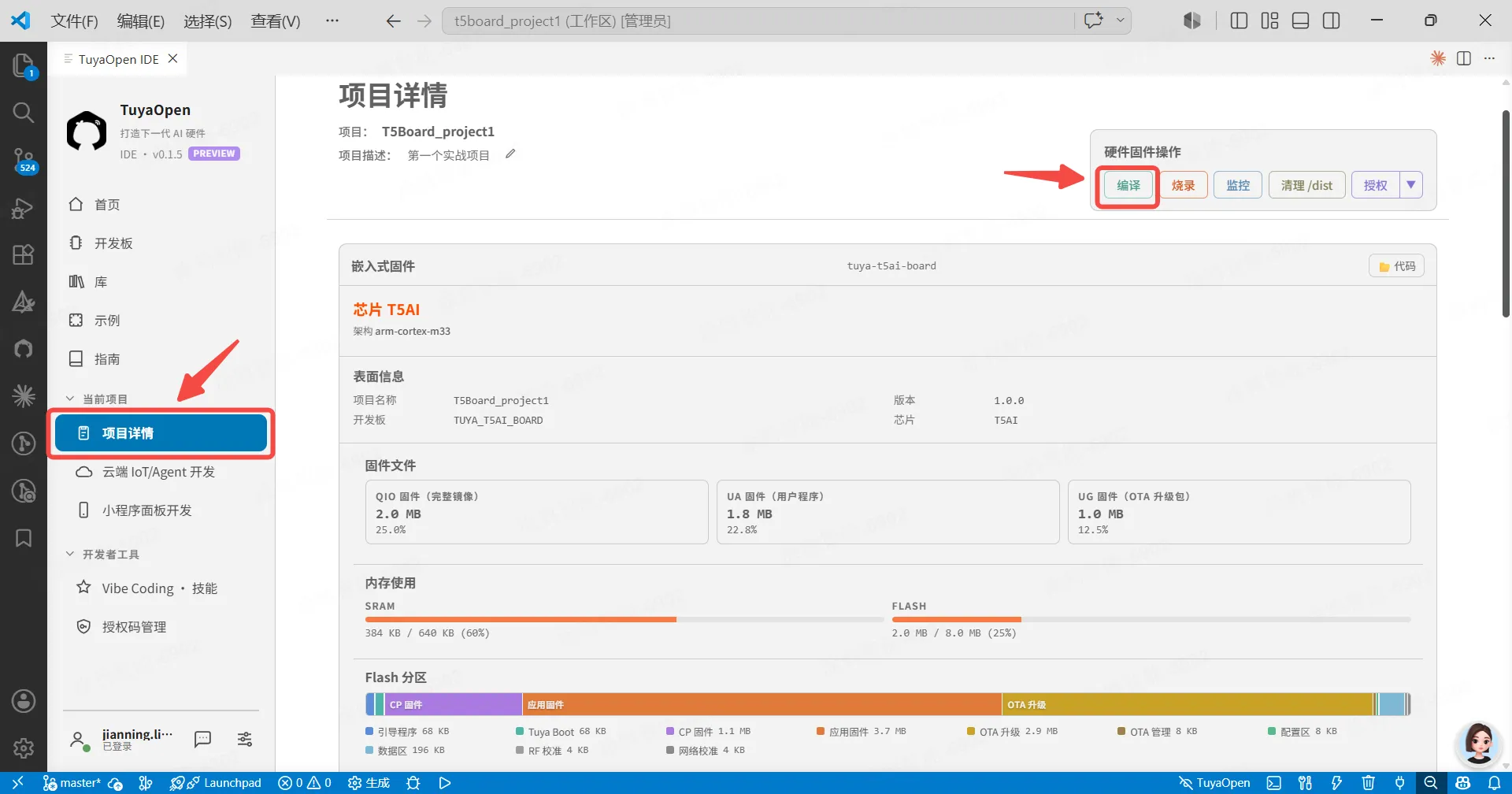The height and width of the screenshot is (794, 1512).
Task: Select 项目详情 in sidebar
Action: point(161,433)
